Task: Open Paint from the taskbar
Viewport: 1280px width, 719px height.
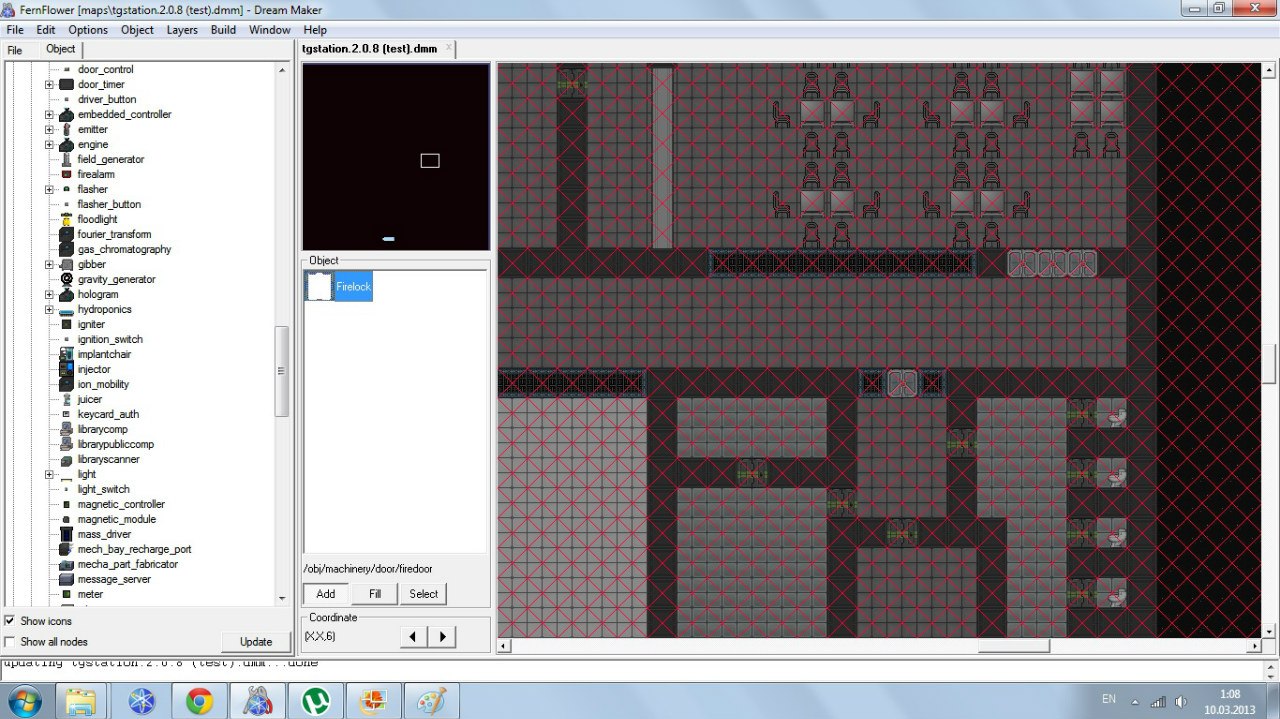Action: (432, 701)
